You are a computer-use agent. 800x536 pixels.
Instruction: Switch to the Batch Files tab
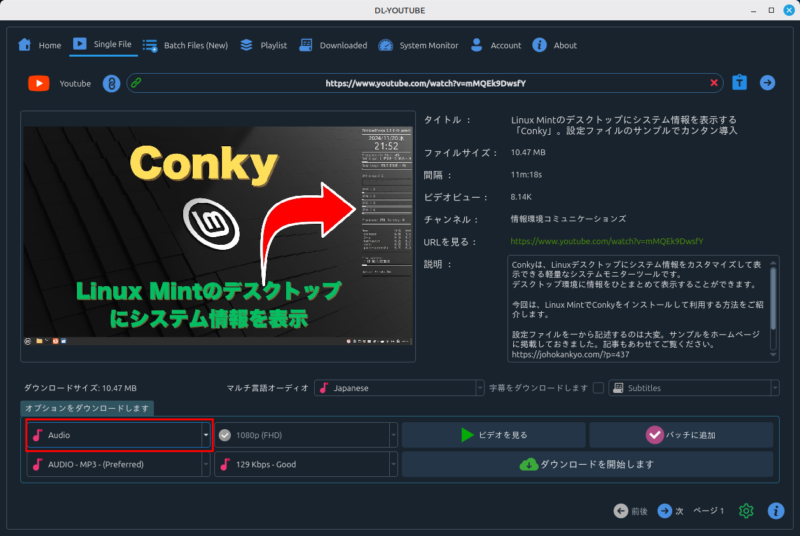point(185,45)
